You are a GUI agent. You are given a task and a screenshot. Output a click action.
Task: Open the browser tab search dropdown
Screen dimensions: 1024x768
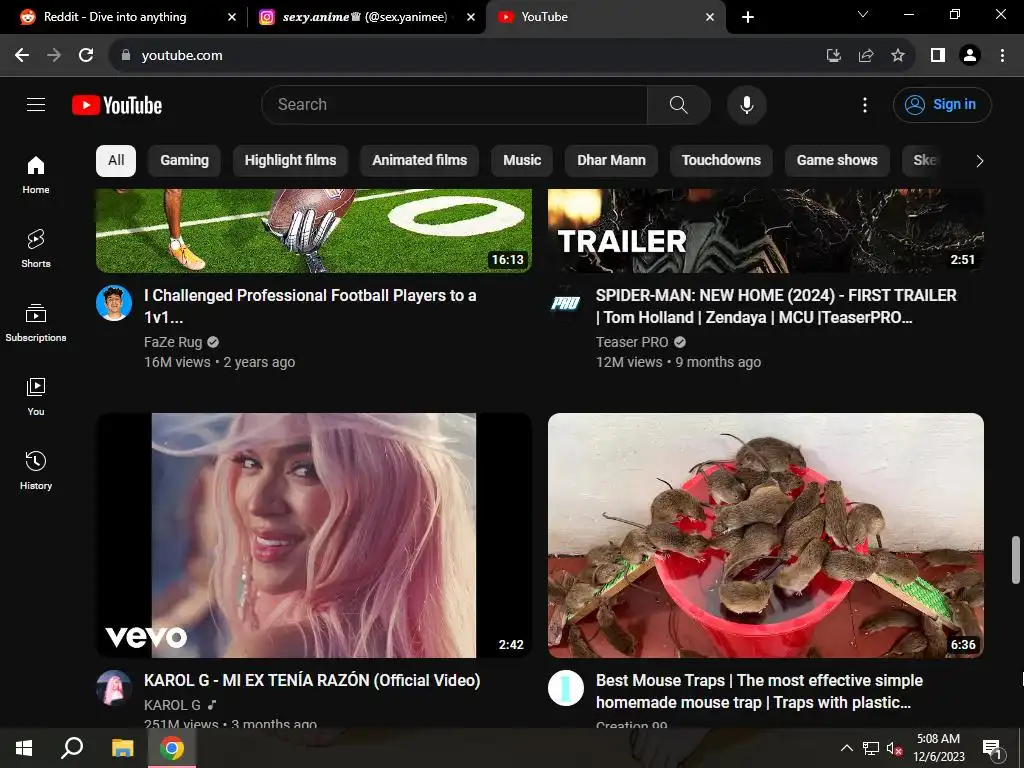(863, 14)
